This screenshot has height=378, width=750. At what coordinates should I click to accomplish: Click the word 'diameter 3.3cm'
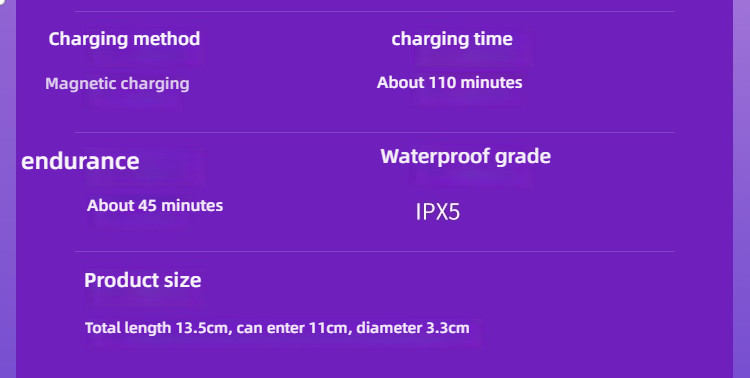point(413,328)
